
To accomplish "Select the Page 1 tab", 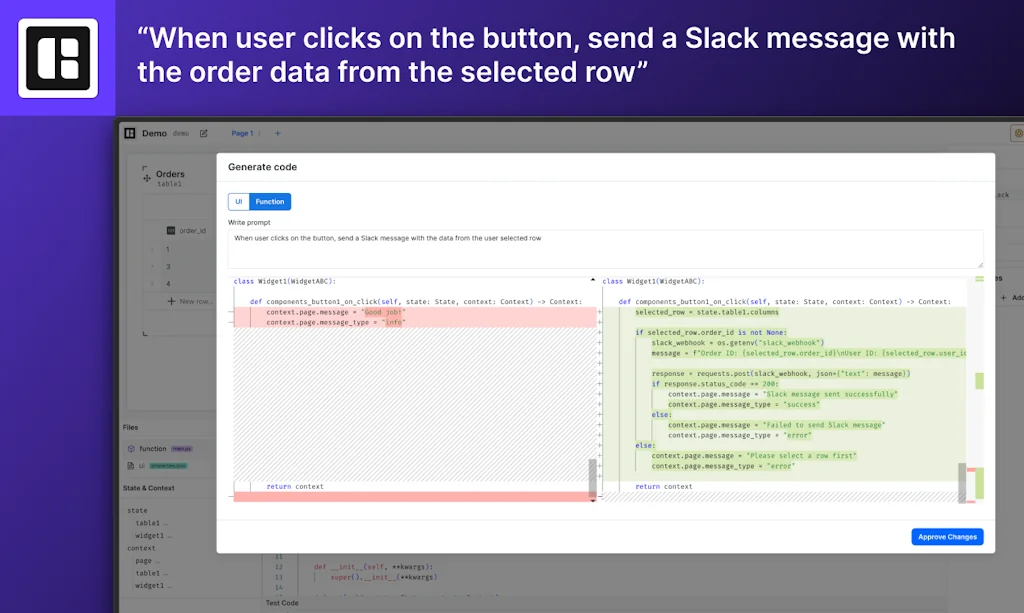I will 243,133.
